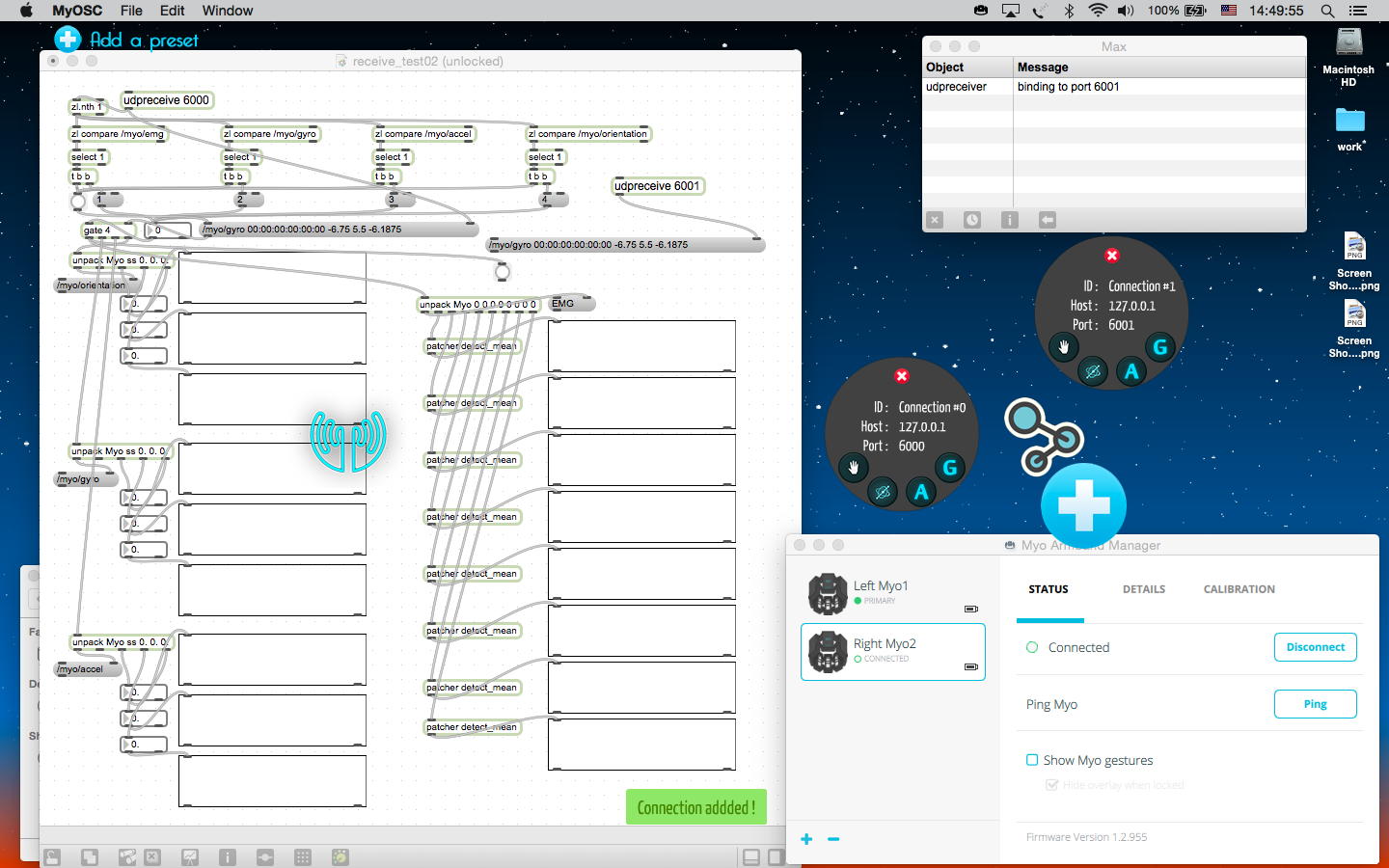Open the MyOSC application menu
Viewport: 1389px width, 868px height.
[x=77, y=11]
